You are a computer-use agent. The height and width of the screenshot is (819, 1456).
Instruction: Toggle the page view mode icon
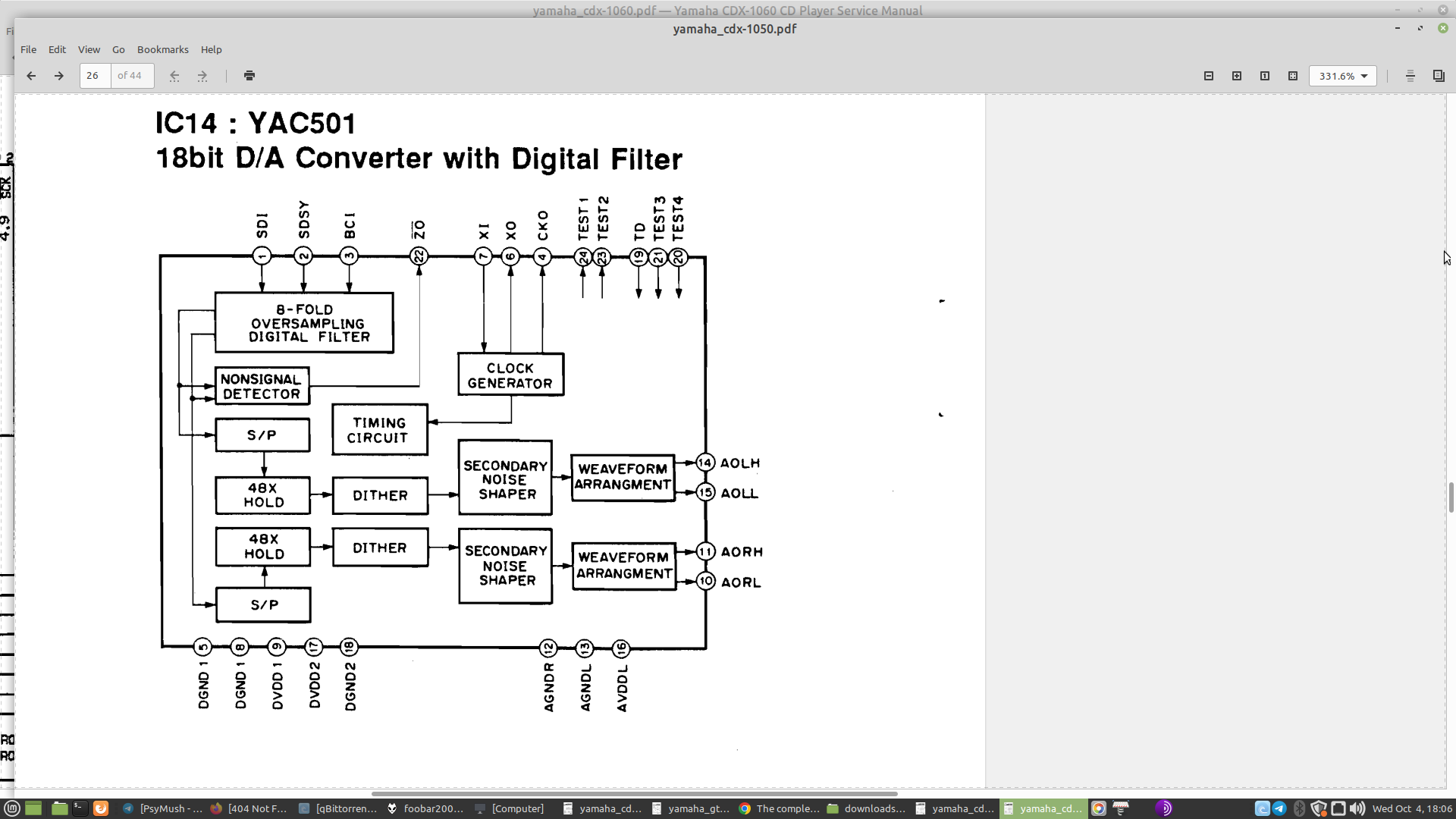(x=1439, y=76)
